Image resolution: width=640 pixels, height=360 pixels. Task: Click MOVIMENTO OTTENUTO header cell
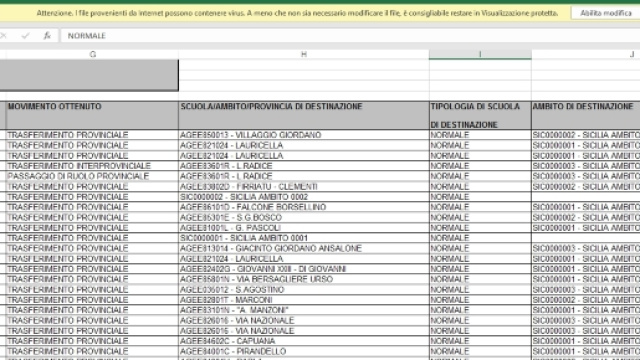[92, 116]
